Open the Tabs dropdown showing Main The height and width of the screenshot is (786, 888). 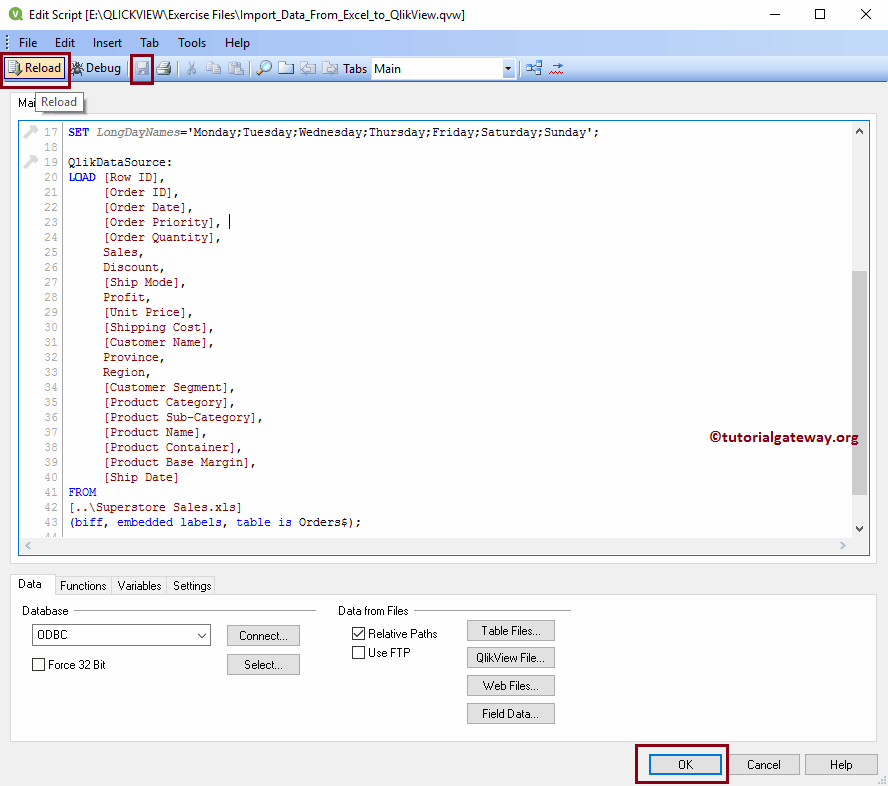tap(440, 68)
